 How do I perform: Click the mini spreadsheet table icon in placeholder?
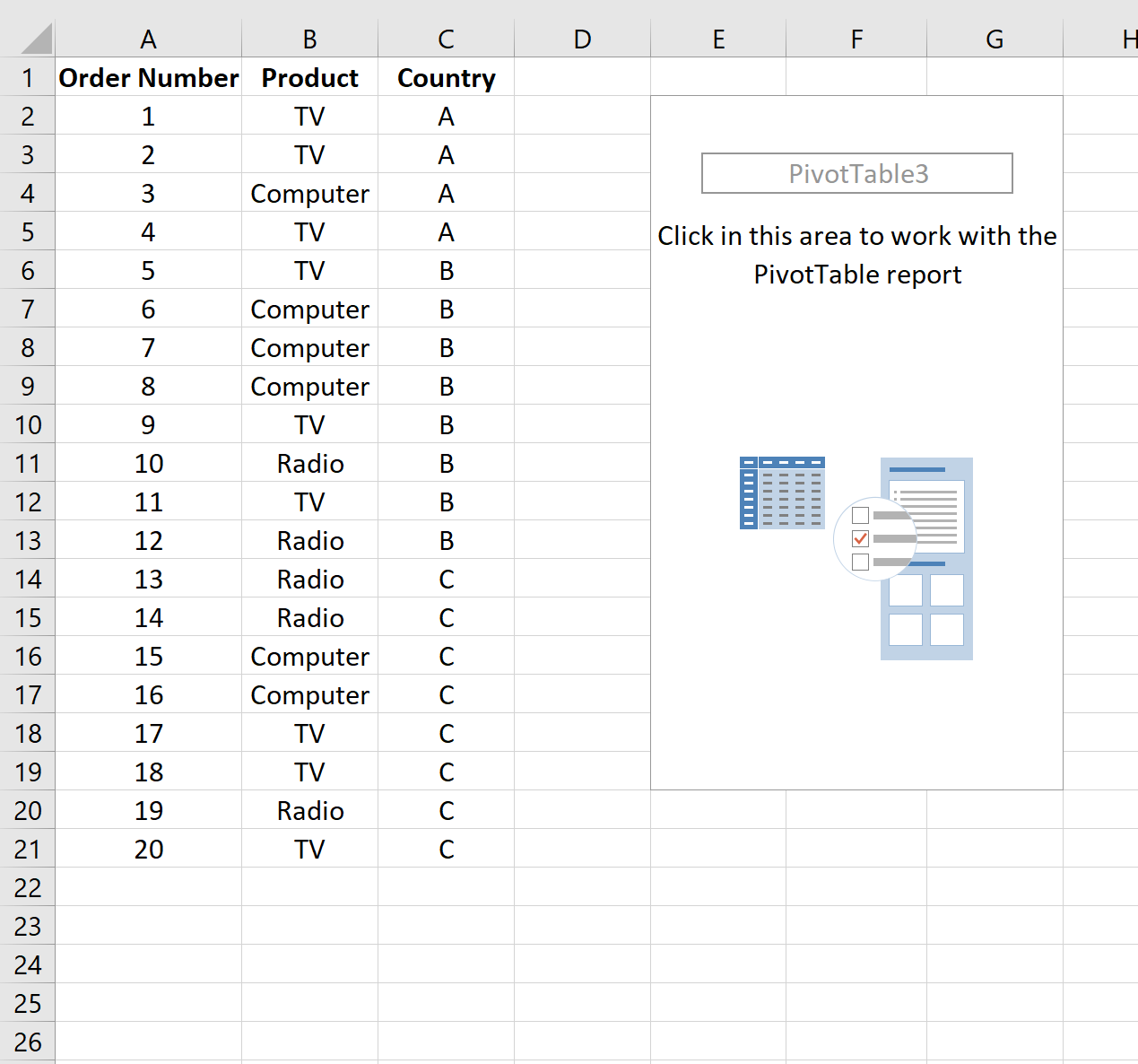[782, 492]
